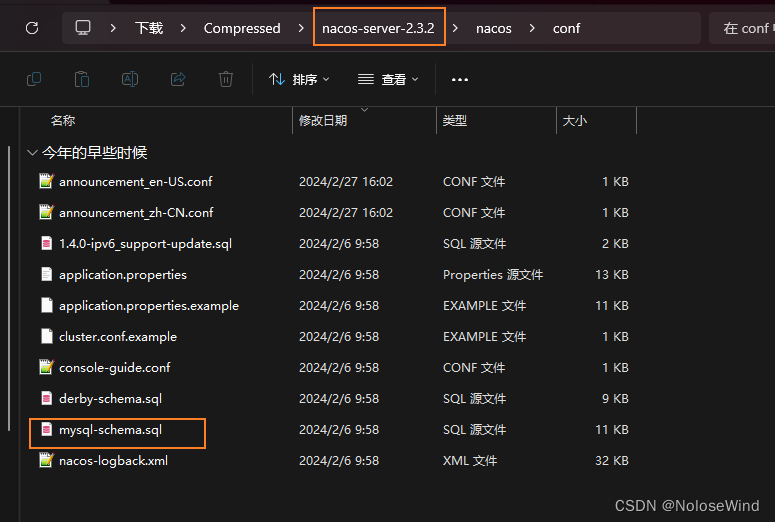Select file name console-guide.conf
The width and height of the screenshot is (775, 522).
coord(114,368)
